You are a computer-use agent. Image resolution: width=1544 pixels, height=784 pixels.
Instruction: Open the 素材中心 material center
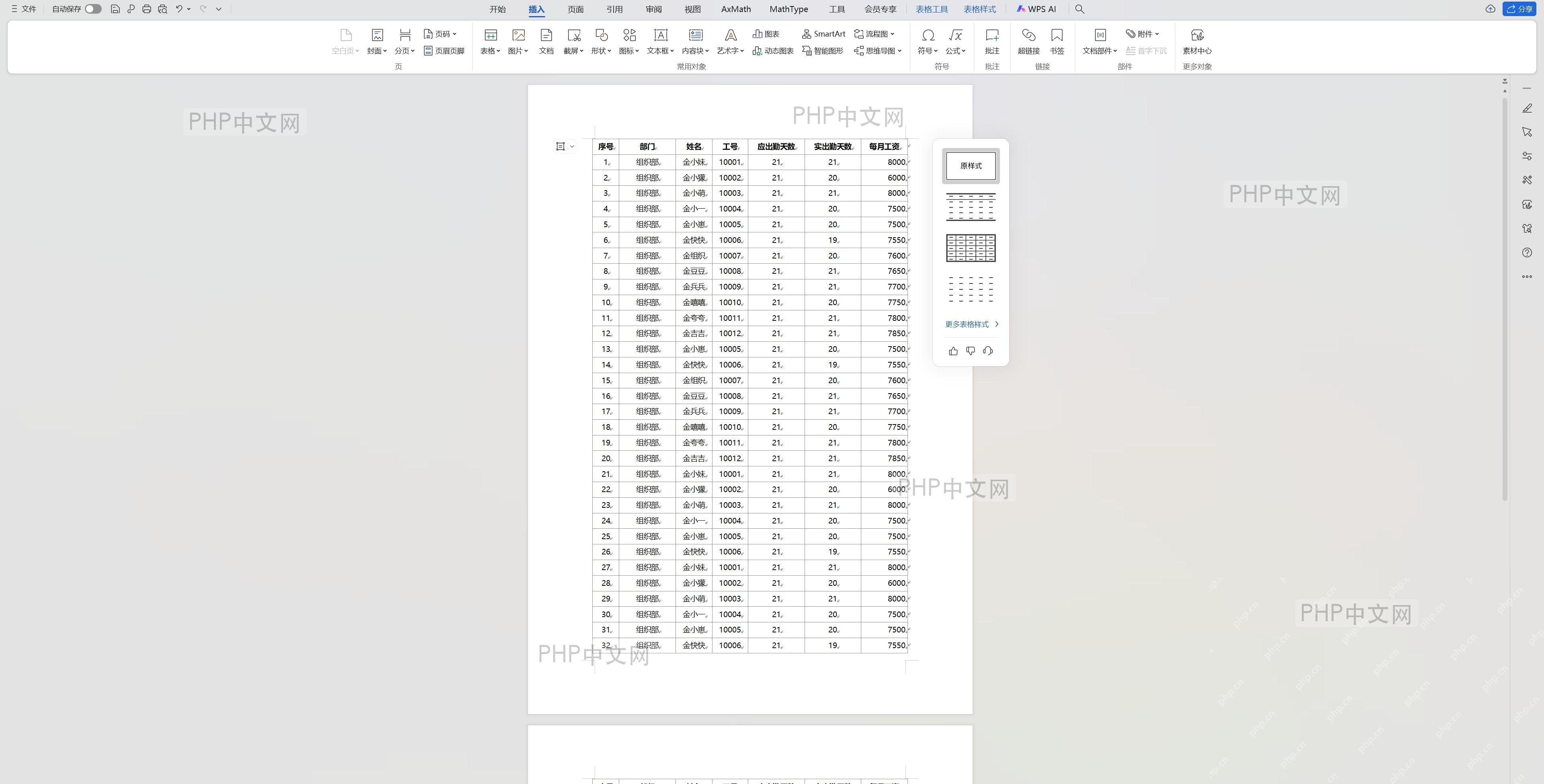1197,41
